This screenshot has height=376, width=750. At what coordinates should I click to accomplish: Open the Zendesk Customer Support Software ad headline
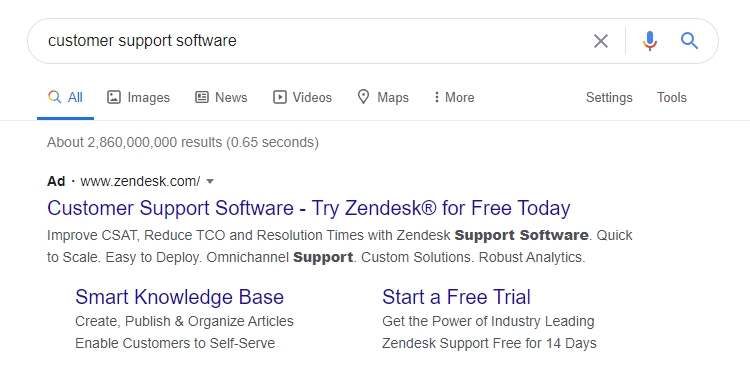pyautogui.click(x=309, y=208)
